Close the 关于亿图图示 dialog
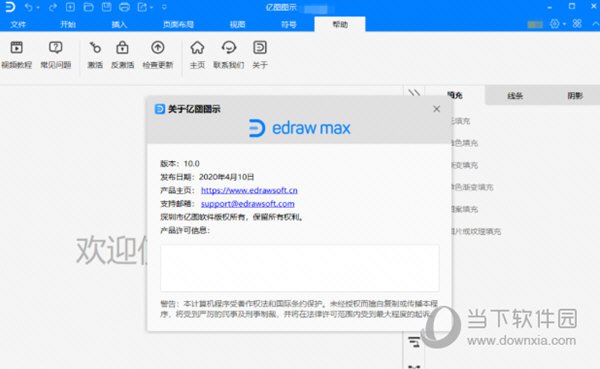The height and width of the screenshot is (369, 600). [436, 109]
